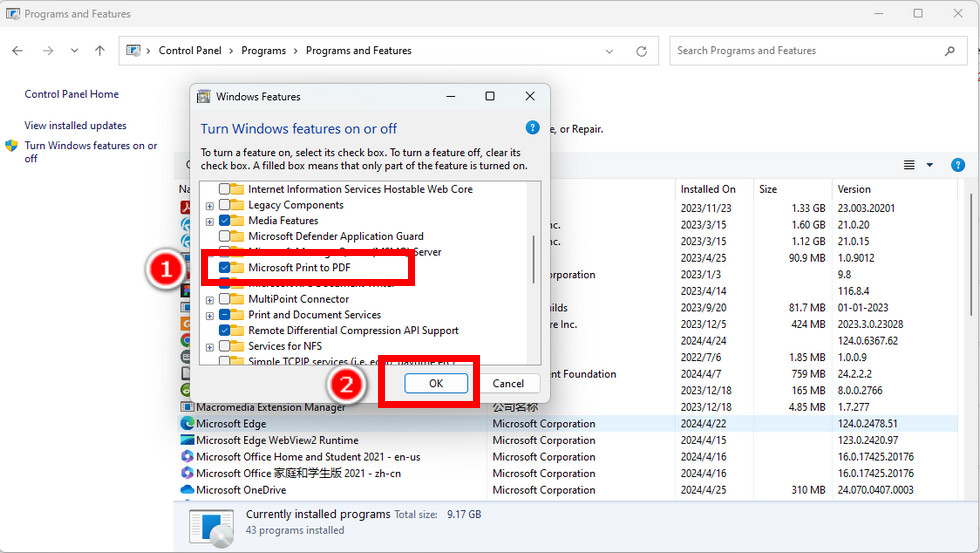
Task: Select the Microsoft OneDrive row
Action: [568, 490]
